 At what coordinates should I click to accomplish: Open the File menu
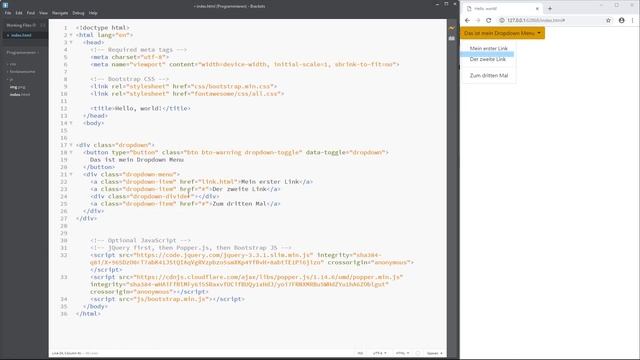(8, 13)
